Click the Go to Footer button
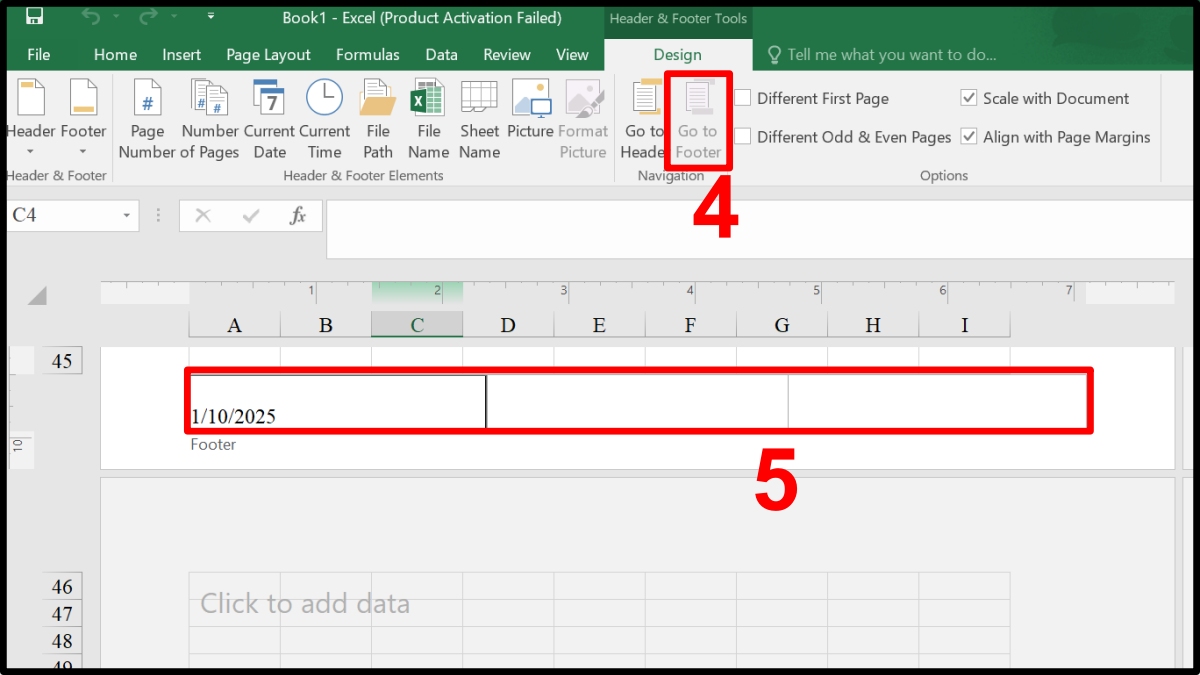Image resolution: width=1200 pixels, height=675 pixels. pos(697,118)
